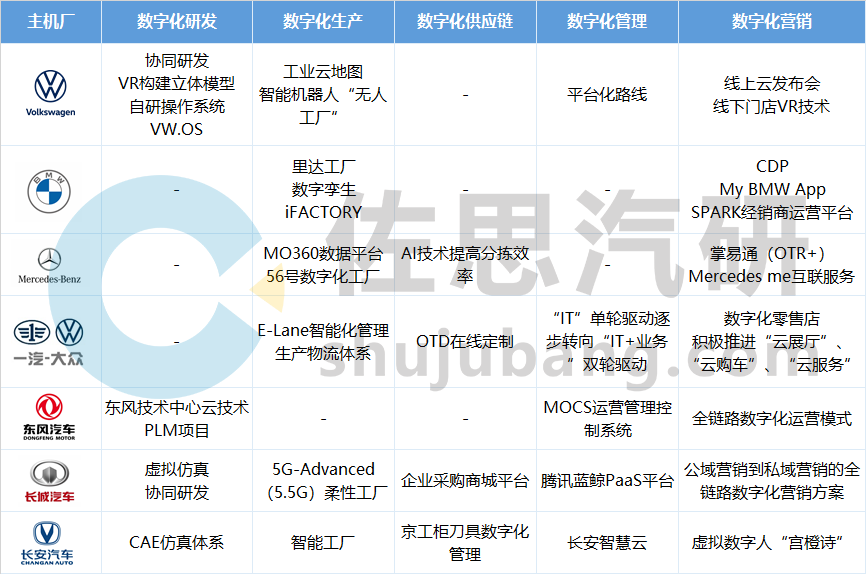866x574 pixels.
Task: Select the 主机厂 column header
Action: (x=51, y=22)
